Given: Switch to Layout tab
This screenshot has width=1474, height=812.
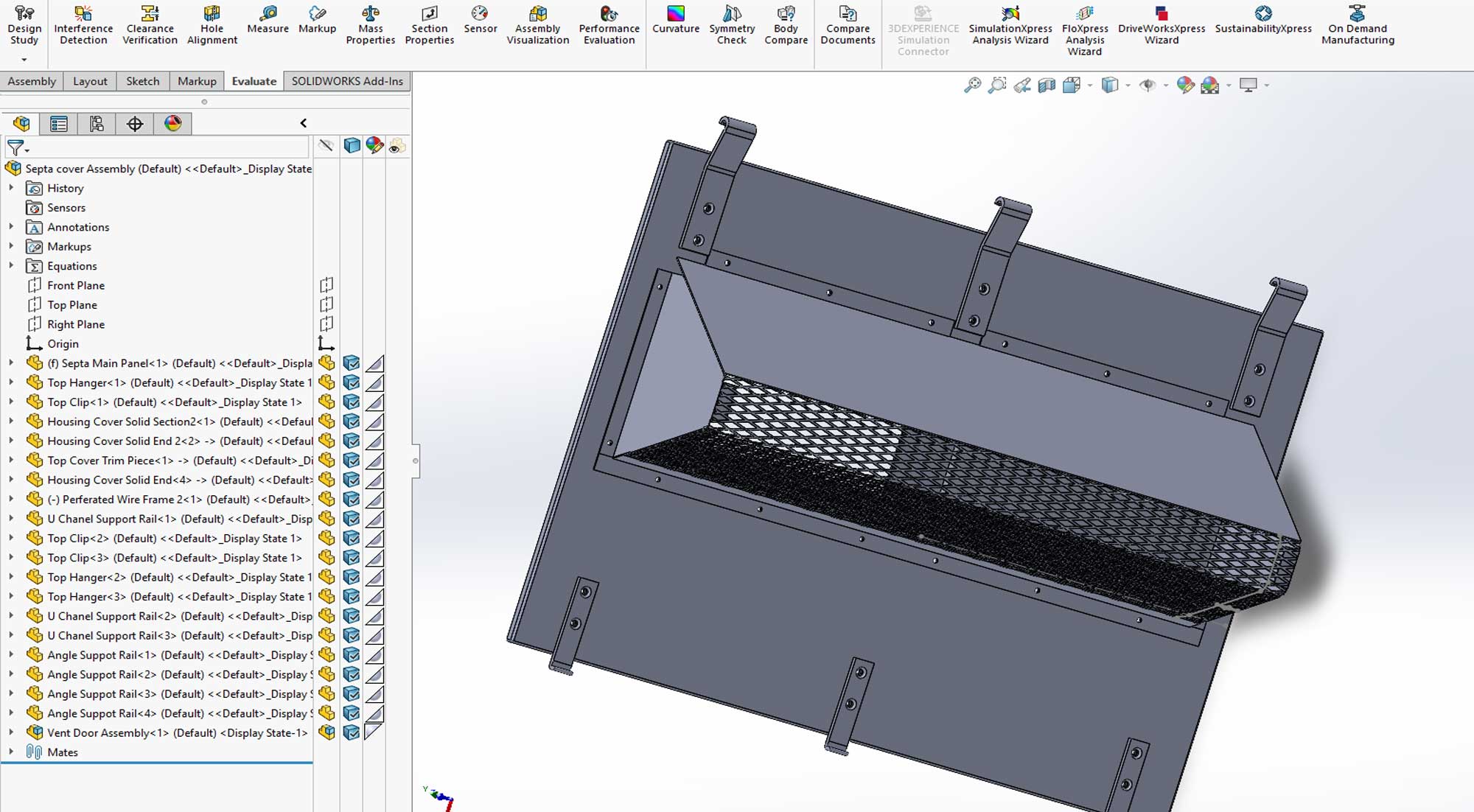Looking at the screenshot, I should (90, 81).
